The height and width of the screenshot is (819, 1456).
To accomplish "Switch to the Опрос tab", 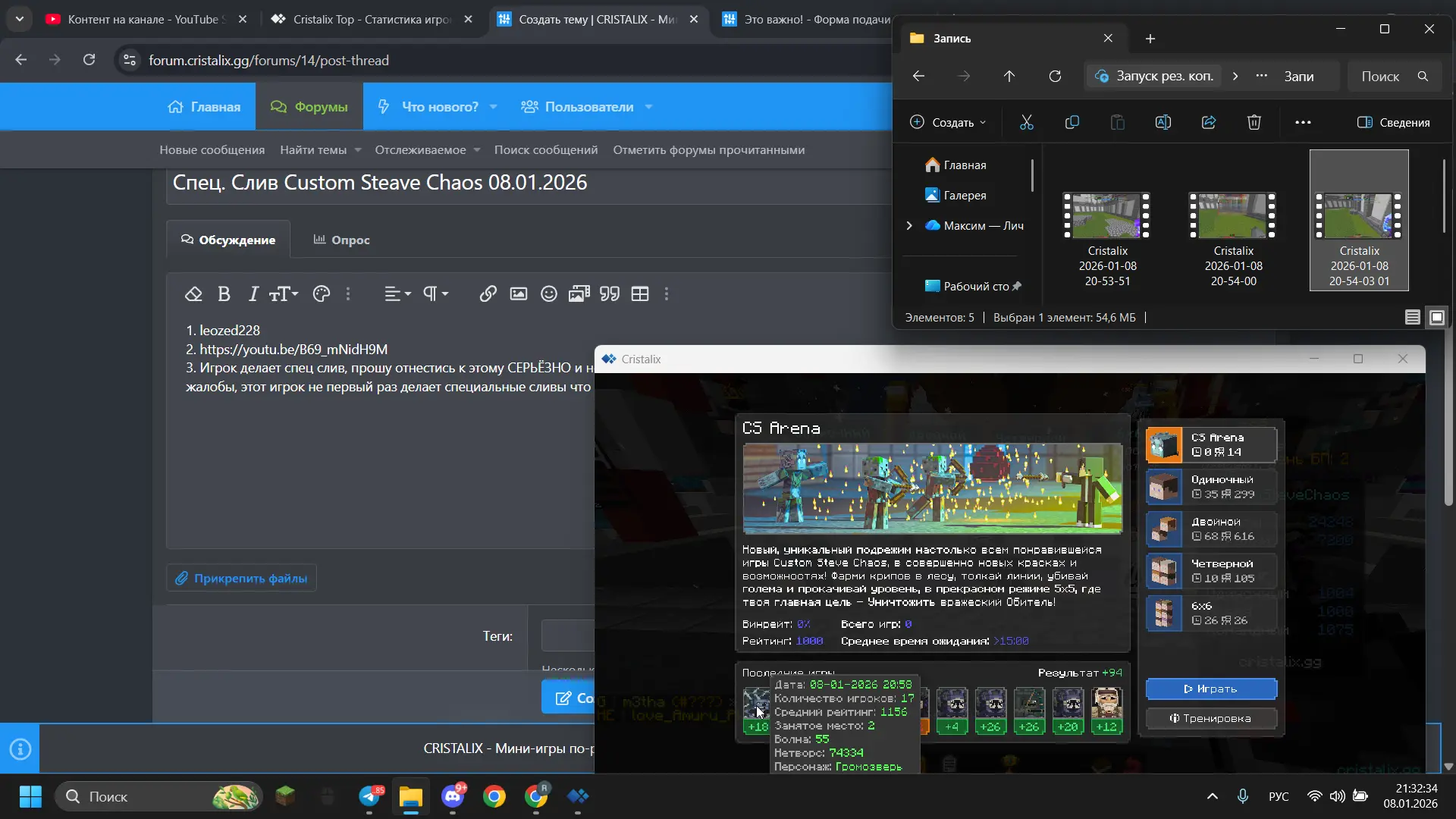I will click(342, 240).
